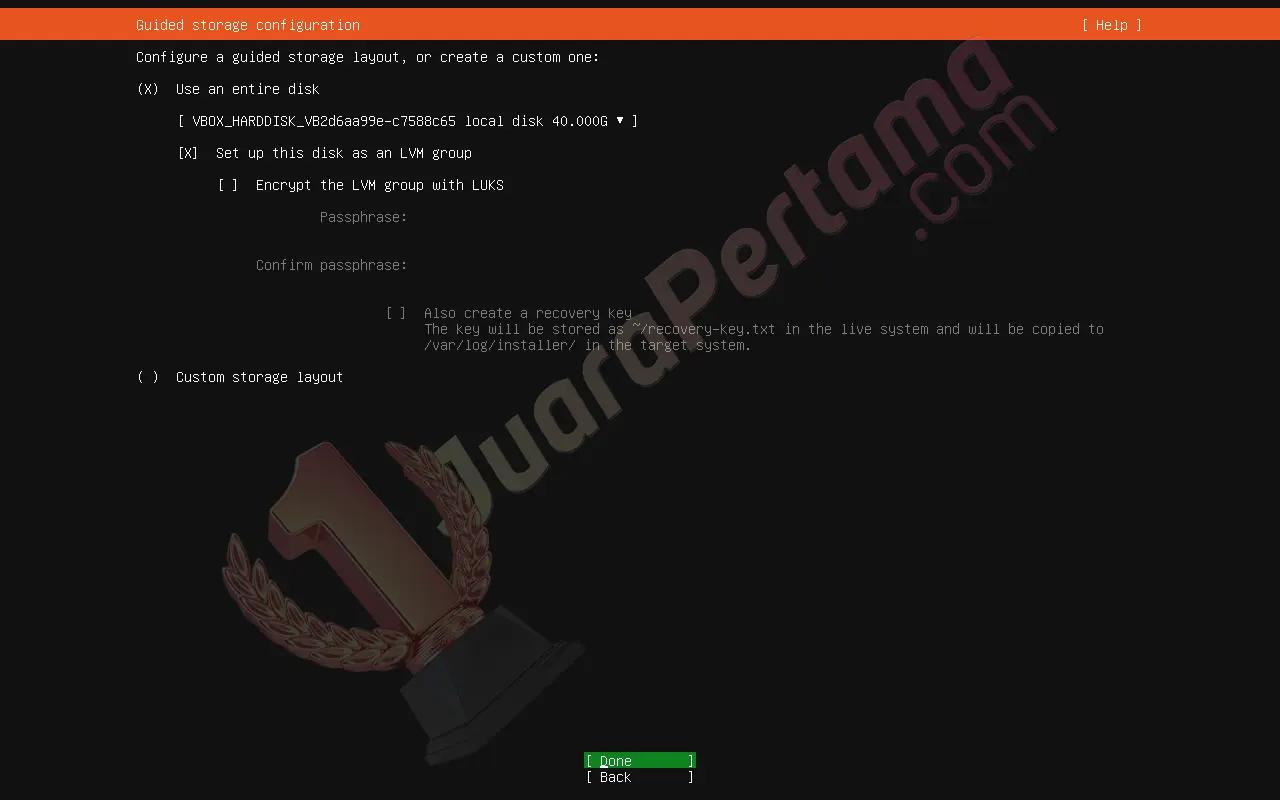
Task: Open the disk selection dropdown arrow
Action: click(x=621, y=121)
